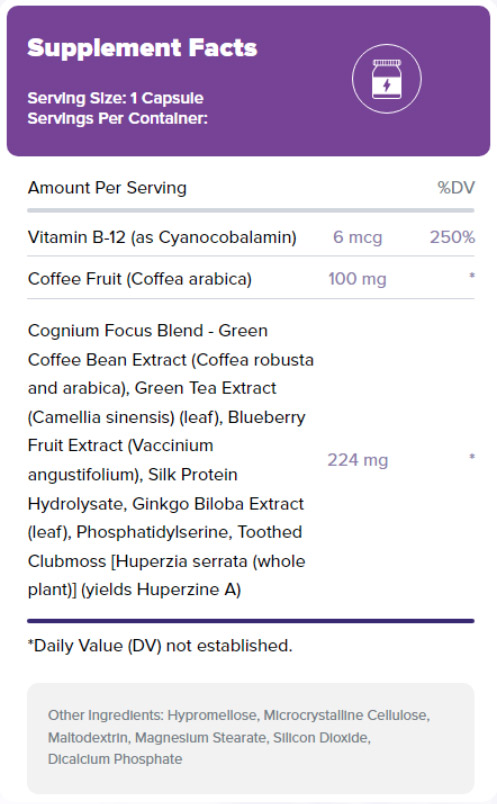Click the %DV column header
This screenshot has height=804, width=497.
[x=456, y=188]
